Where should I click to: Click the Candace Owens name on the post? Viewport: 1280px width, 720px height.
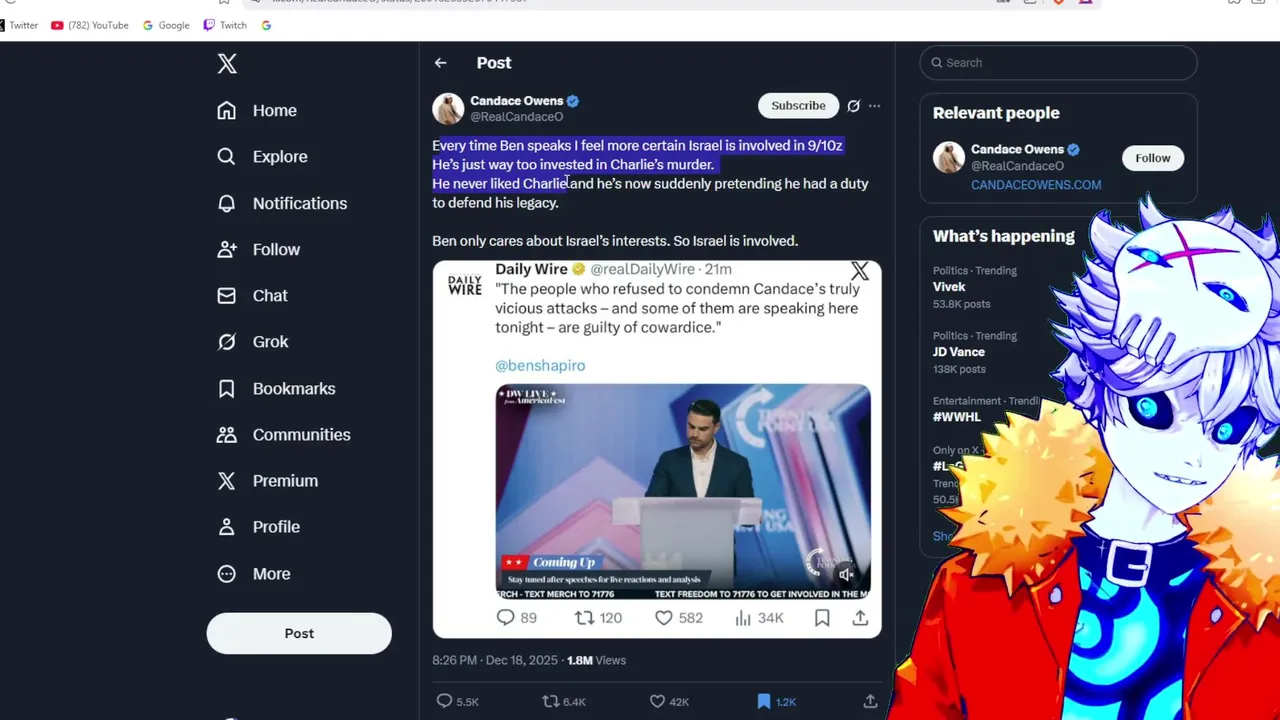[517, 101]
